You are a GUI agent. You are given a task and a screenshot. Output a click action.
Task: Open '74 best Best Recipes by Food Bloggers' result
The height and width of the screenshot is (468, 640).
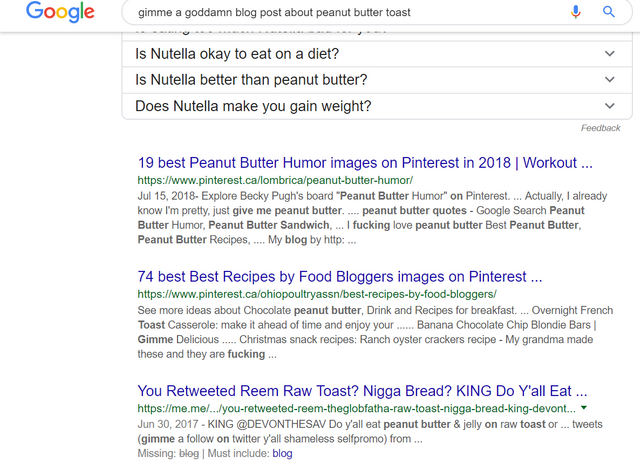point(340,277)
